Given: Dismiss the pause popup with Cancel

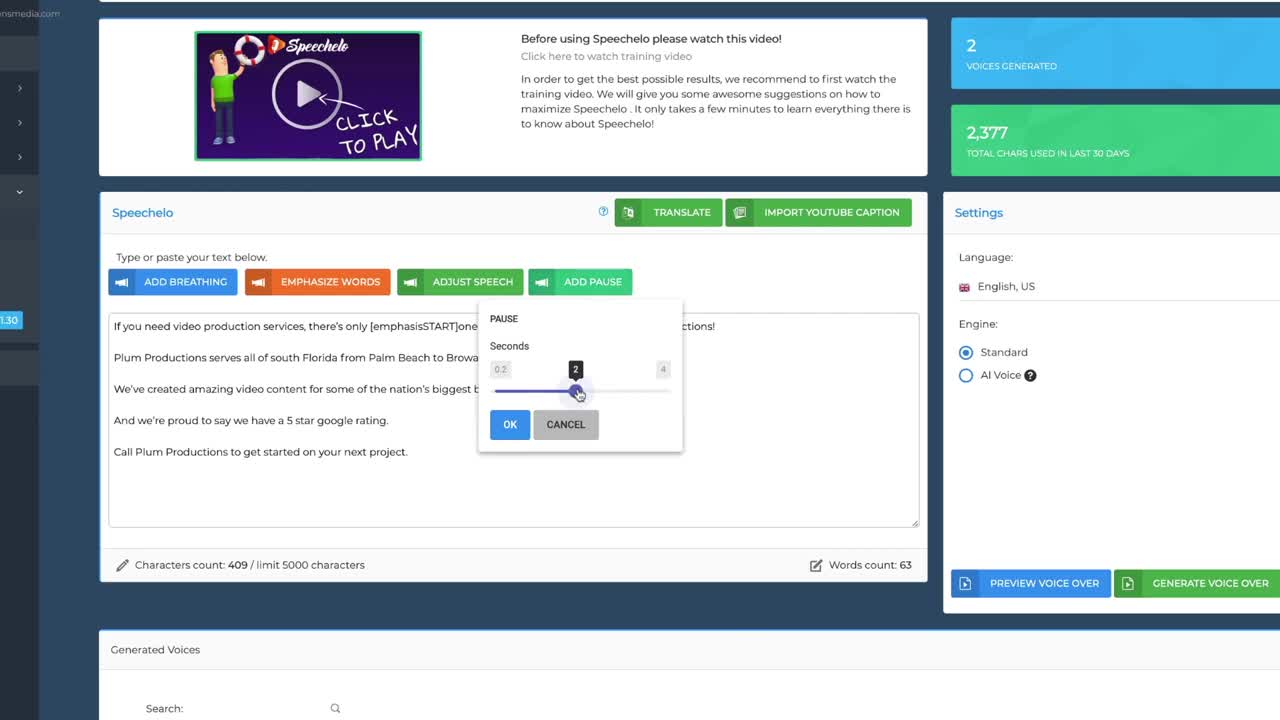Looking at the screenshot, I should pyautogui.click(x=566, y=424).
